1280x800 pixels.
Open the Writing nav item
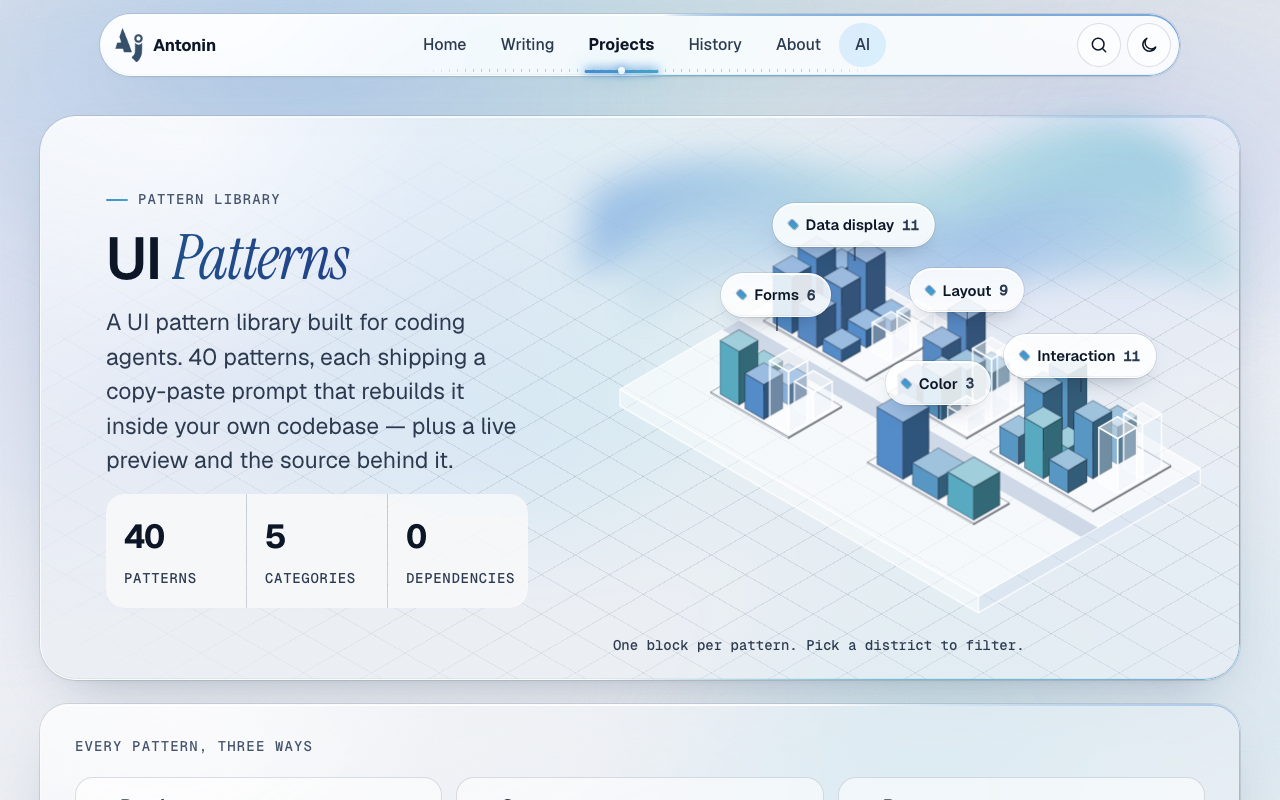click(527, 45)
